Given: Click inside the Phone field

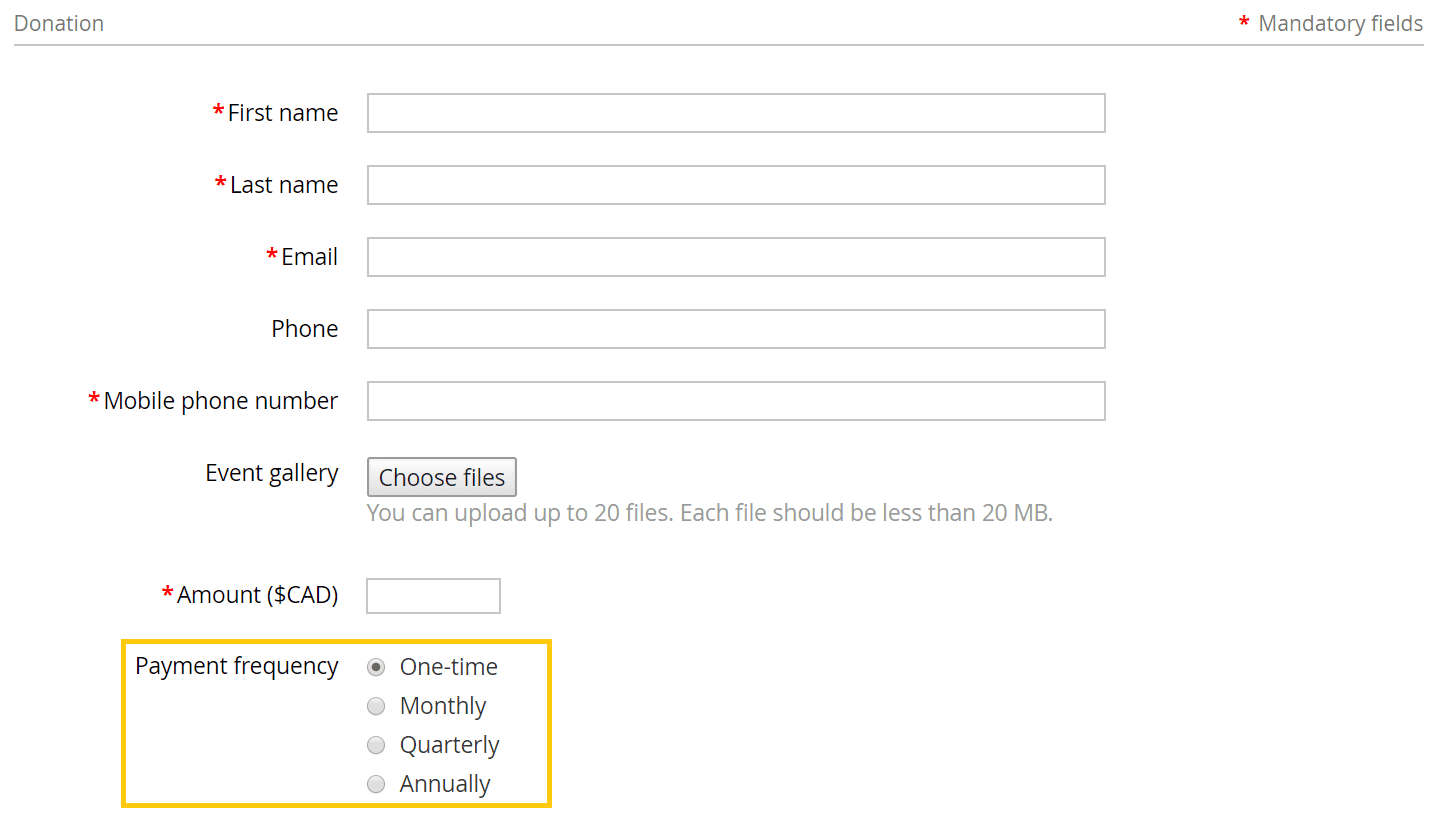Looking at the screenshot, I should click(735, 329).
